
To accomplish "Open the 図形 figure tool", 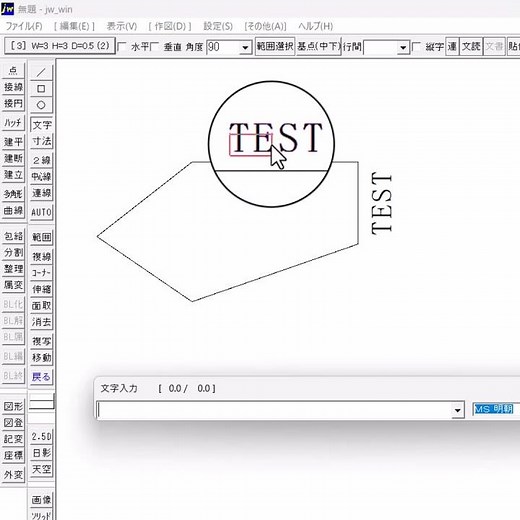I will [x=13, y=406].
